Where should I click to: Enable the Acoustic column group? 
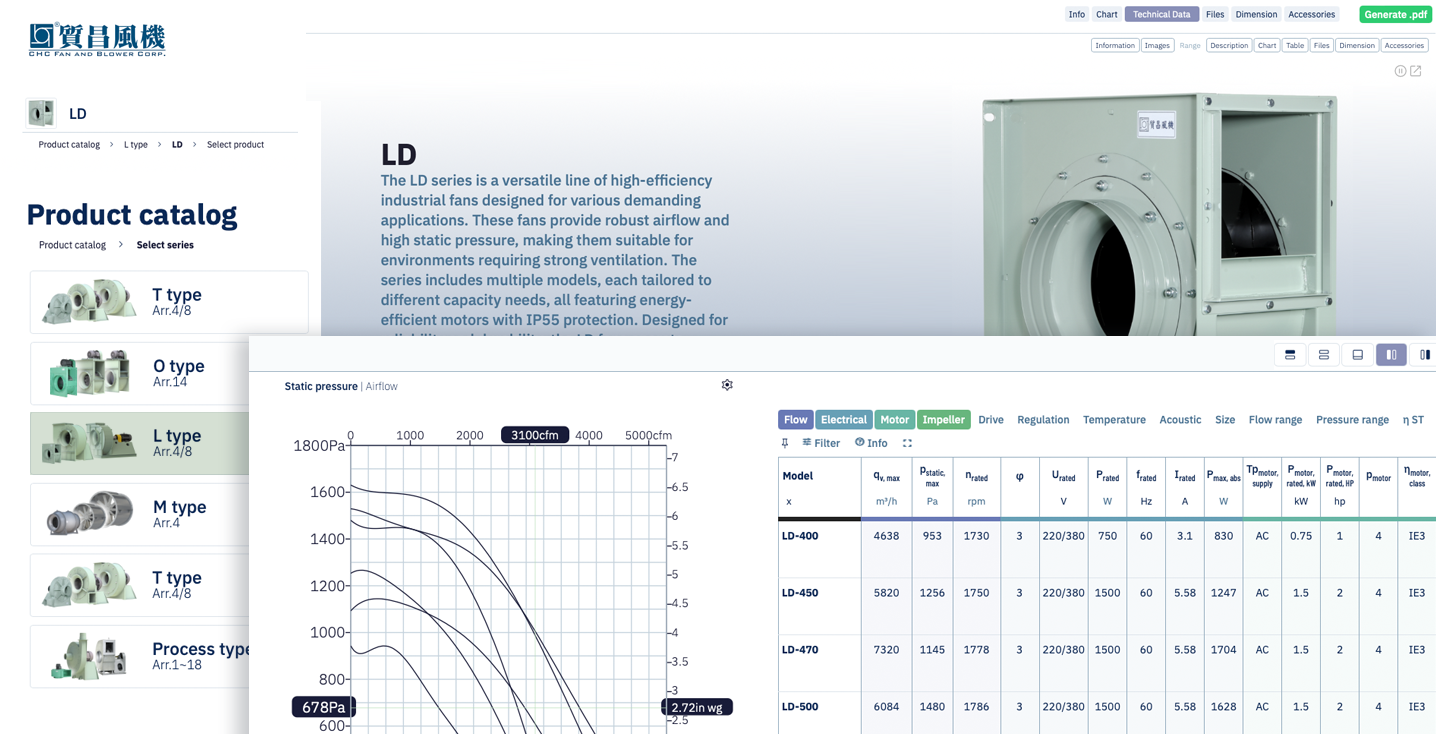pyautogui.click(x=1180, y=420)
